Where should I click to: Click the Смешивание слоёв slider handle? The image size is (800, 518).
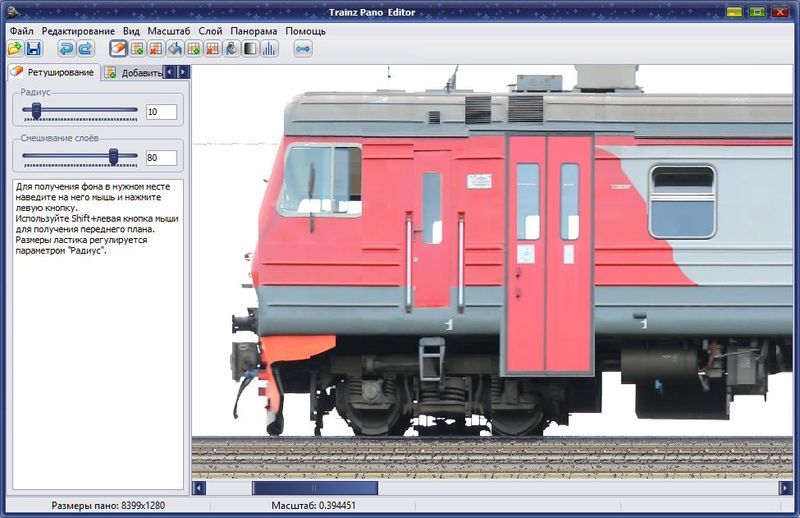[114, 157]
